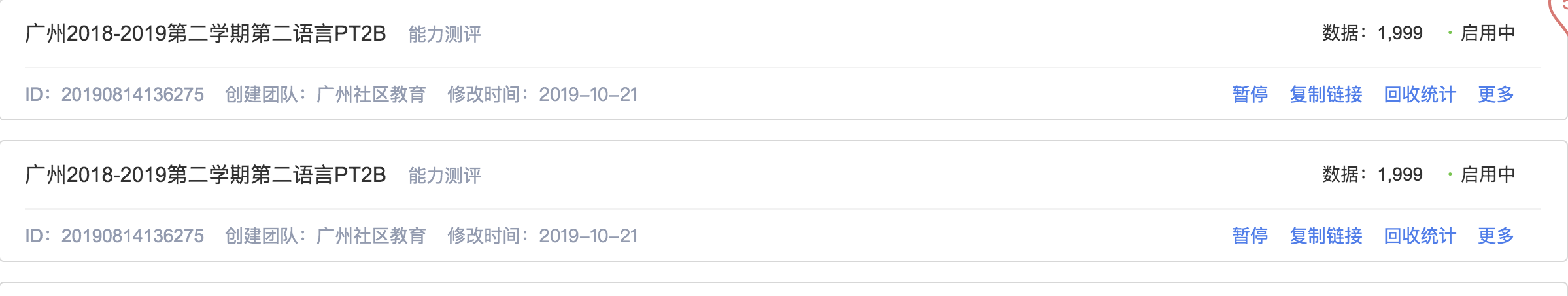Expand 更多 options on the second card
Viewport: 1568px width, 296px height.
(x=1495, y=236)
